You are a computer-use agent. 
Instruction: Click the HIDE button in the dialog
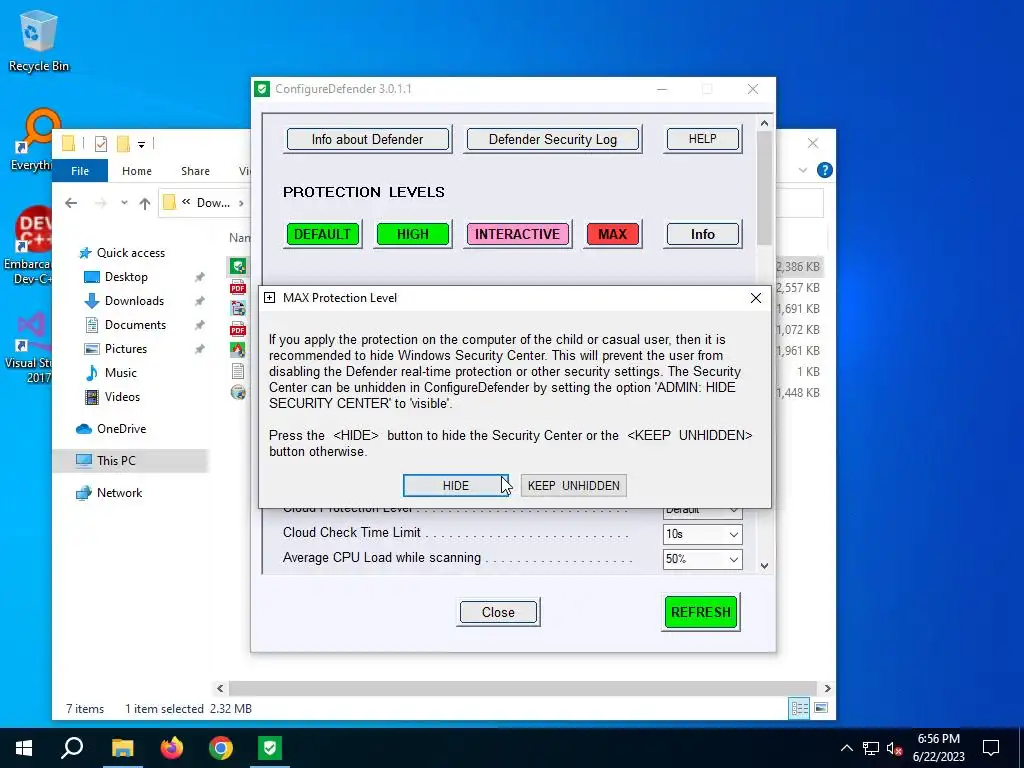tap(455, 485)
